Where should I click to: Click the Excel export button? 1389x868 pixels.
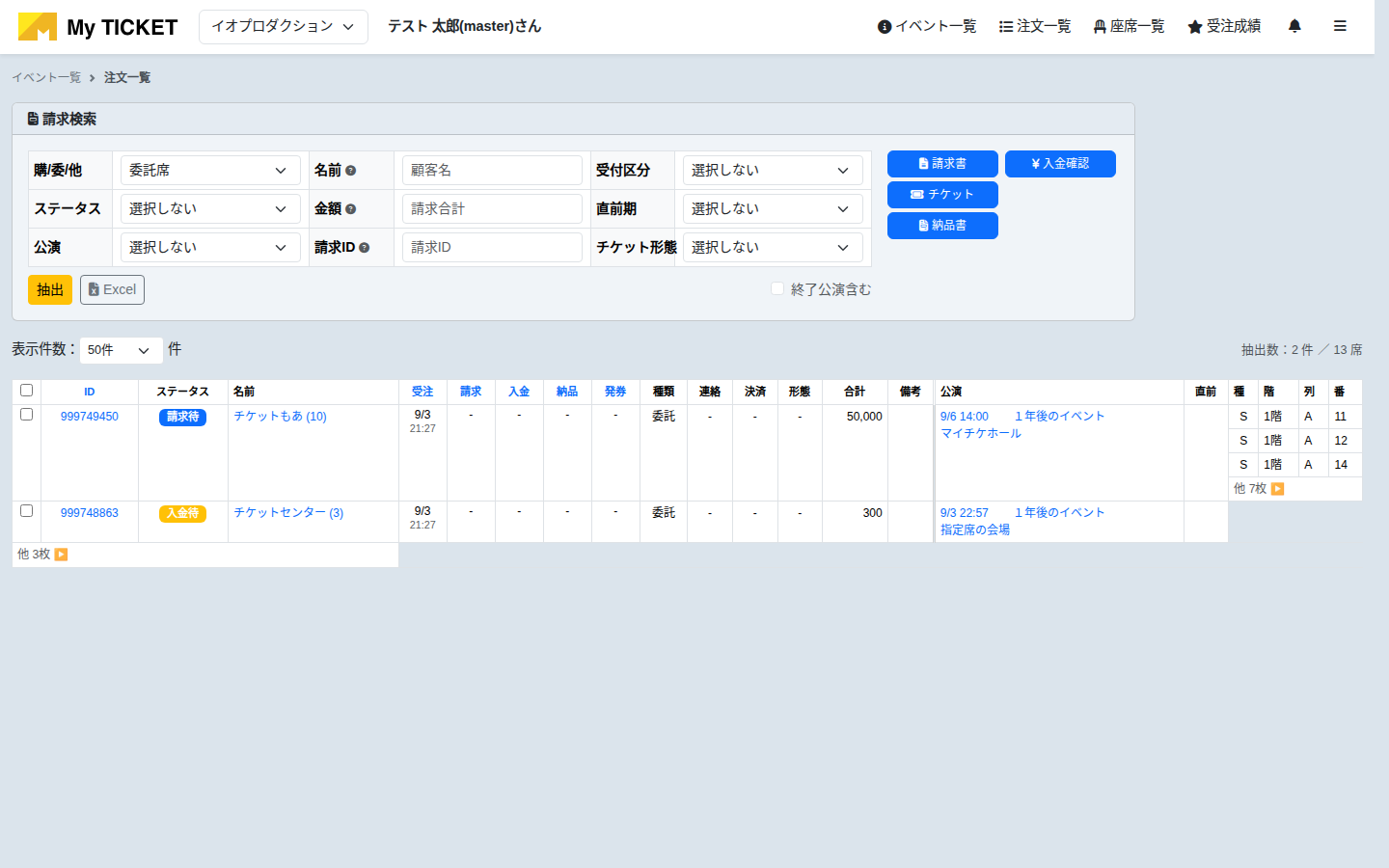pos(112,289)
